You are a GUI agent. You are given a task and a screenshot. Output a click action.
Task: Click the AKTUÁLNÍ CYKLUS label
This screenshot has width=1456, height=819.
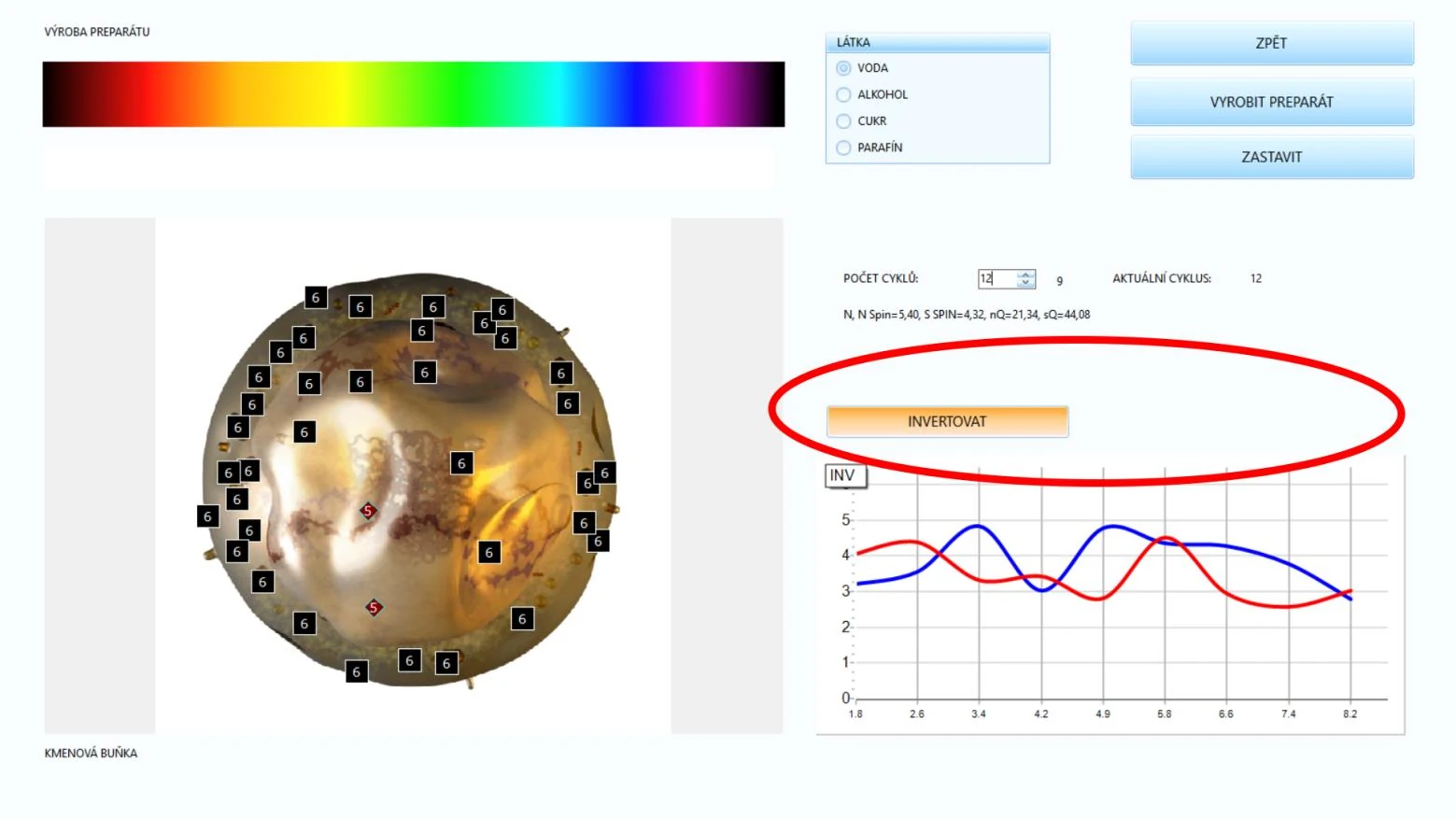(x=1162, y=278)
